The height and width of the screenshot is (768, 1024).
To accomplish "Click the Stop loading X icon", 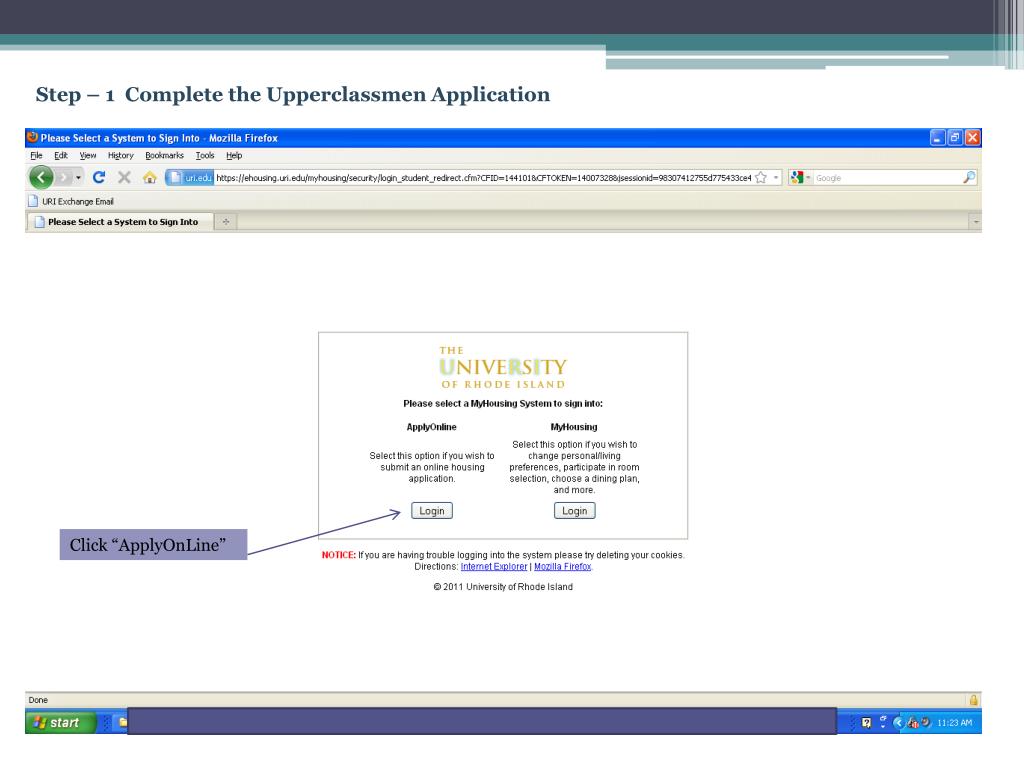I will click(124, 177).
